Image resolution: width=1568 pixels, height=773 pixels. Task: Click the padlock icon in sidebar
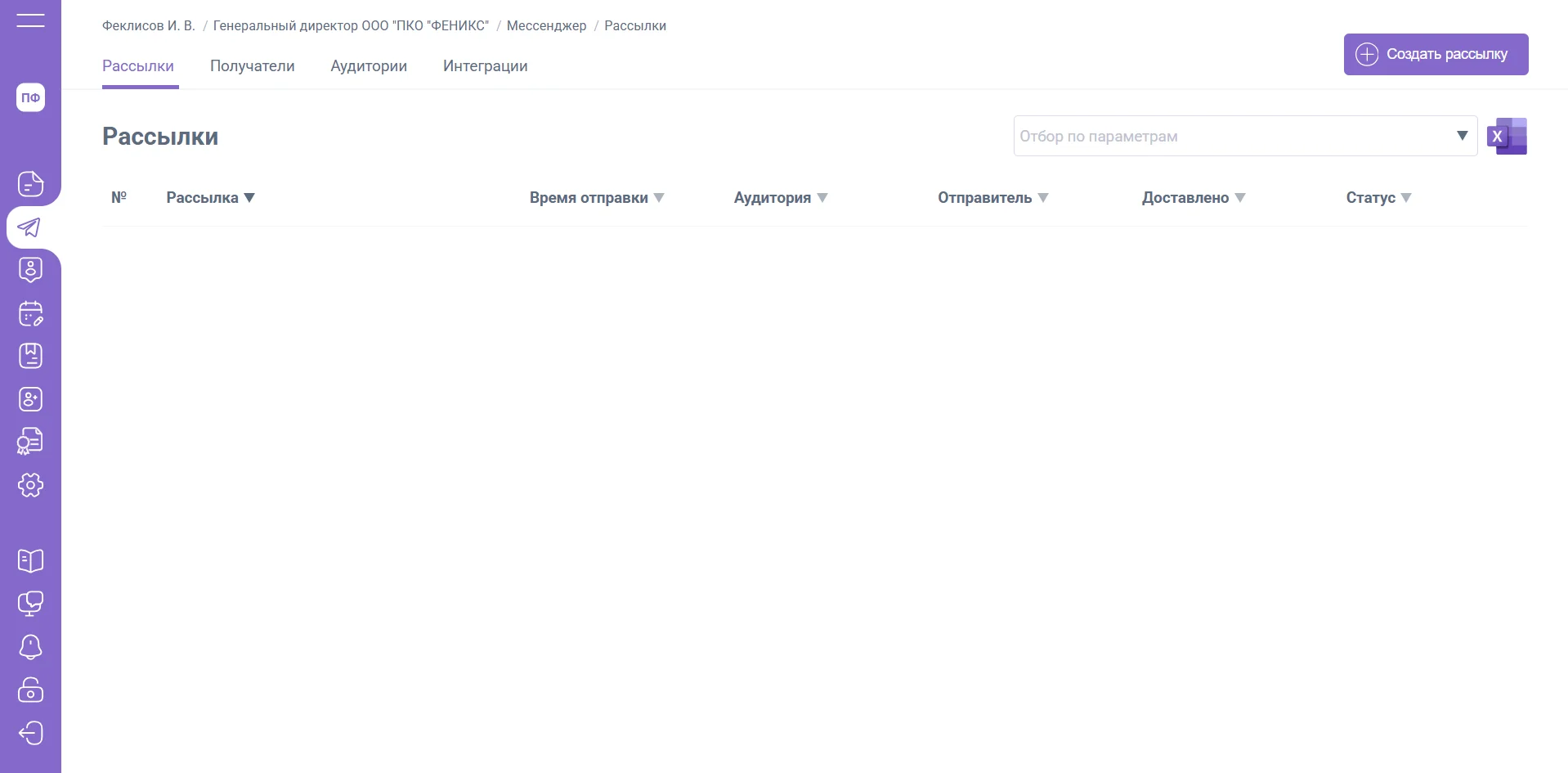point(30,690)
